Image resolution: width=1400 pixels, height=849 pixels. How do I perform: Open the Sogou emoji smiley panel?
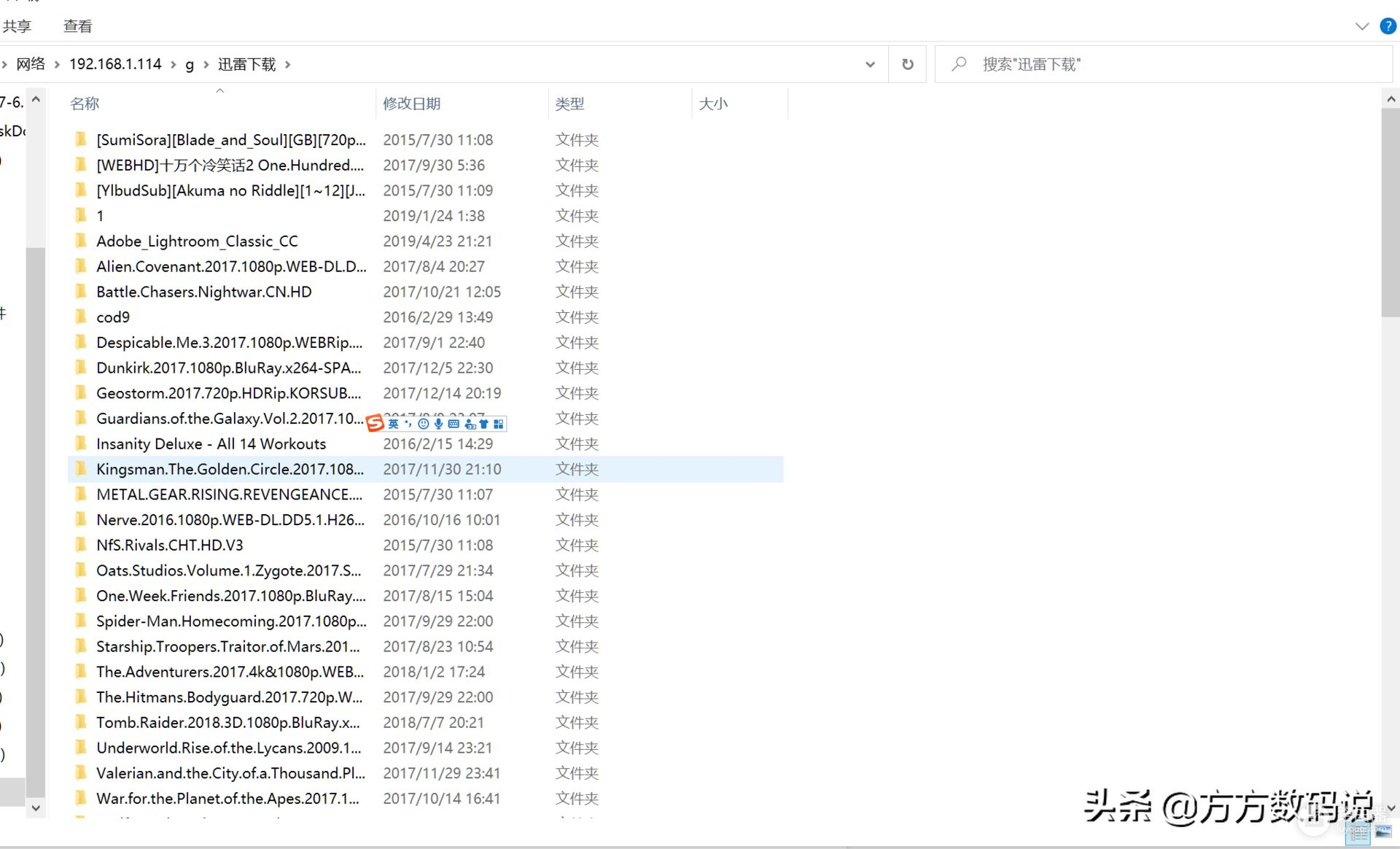click(x=423, y=424)
